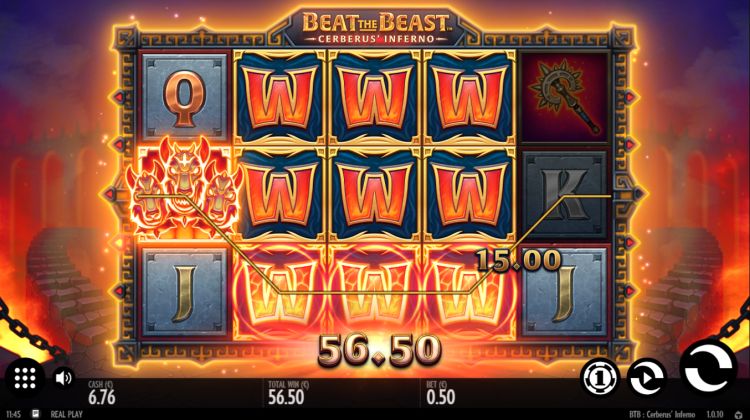Click the J symbol on fifth reel
Image resolution: width=750 pixels, height=420 pixels.
point(564,292)
